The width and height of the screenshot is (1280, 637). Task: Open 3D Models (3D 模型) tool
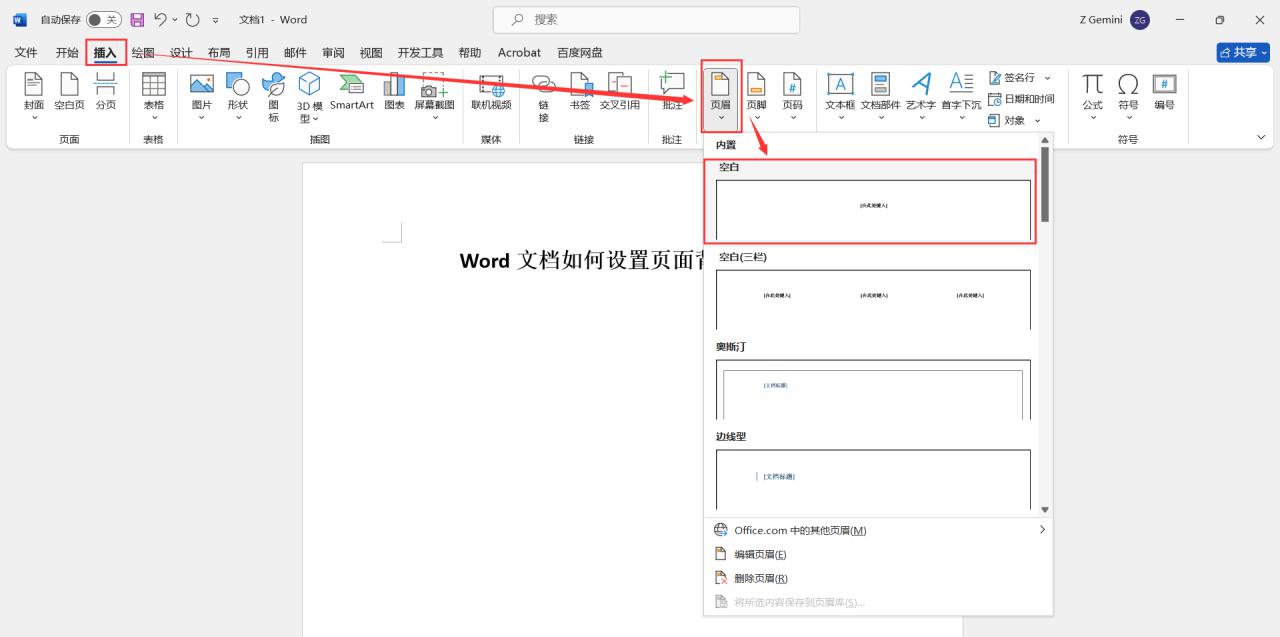point(309,97)
